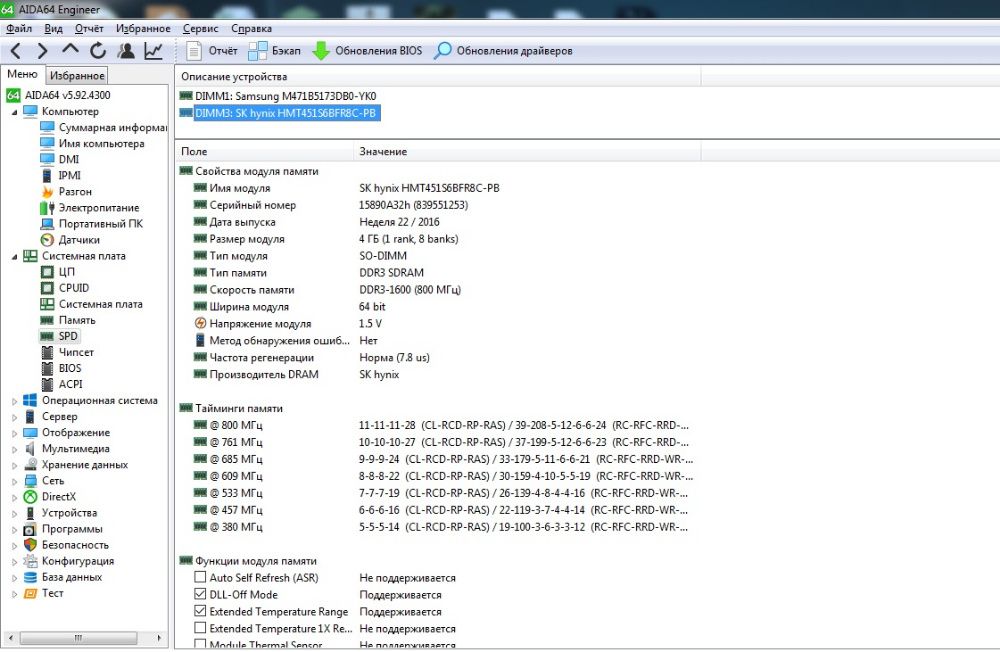This screenshot has width=1000, height=652.
Task: Click the sidebar horizontal scrollbar thumb
Action: (78, 638)
